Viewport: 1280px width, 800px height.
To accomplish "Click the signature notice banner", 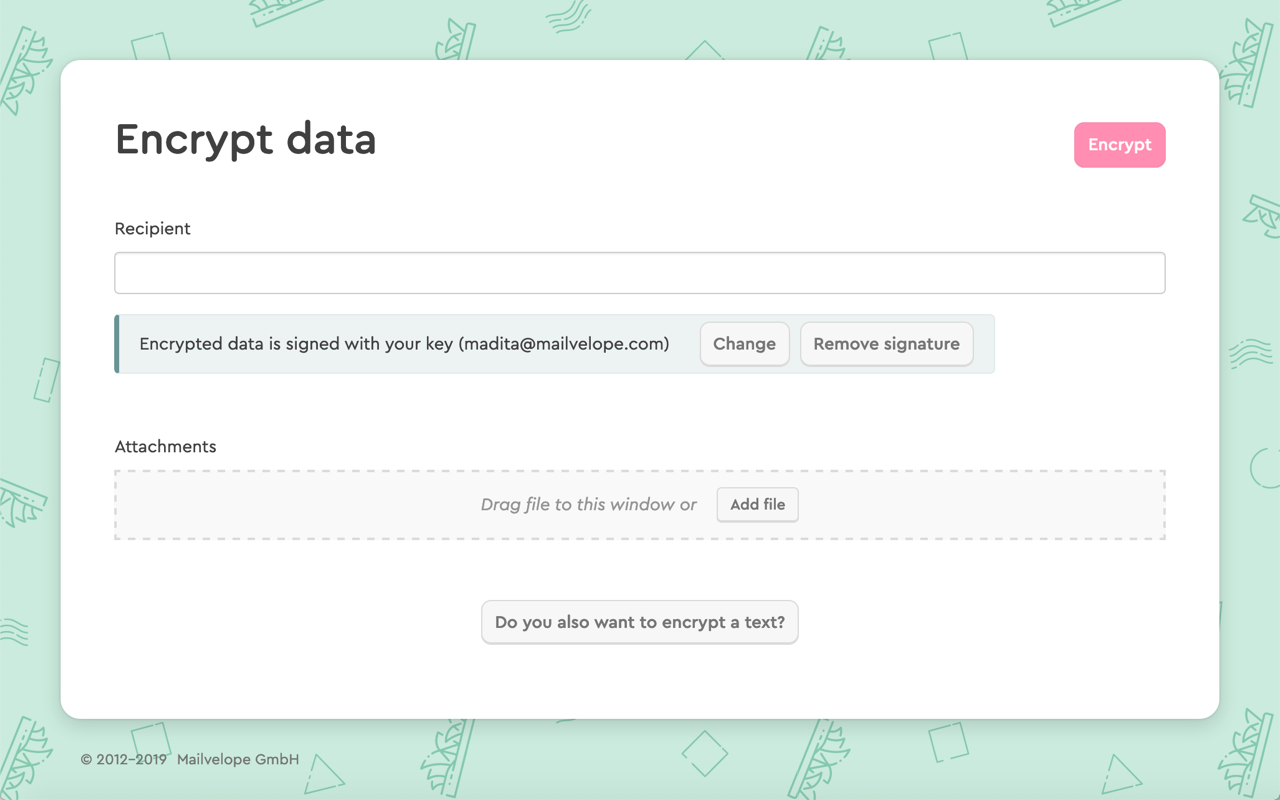I will coord(405,343).
